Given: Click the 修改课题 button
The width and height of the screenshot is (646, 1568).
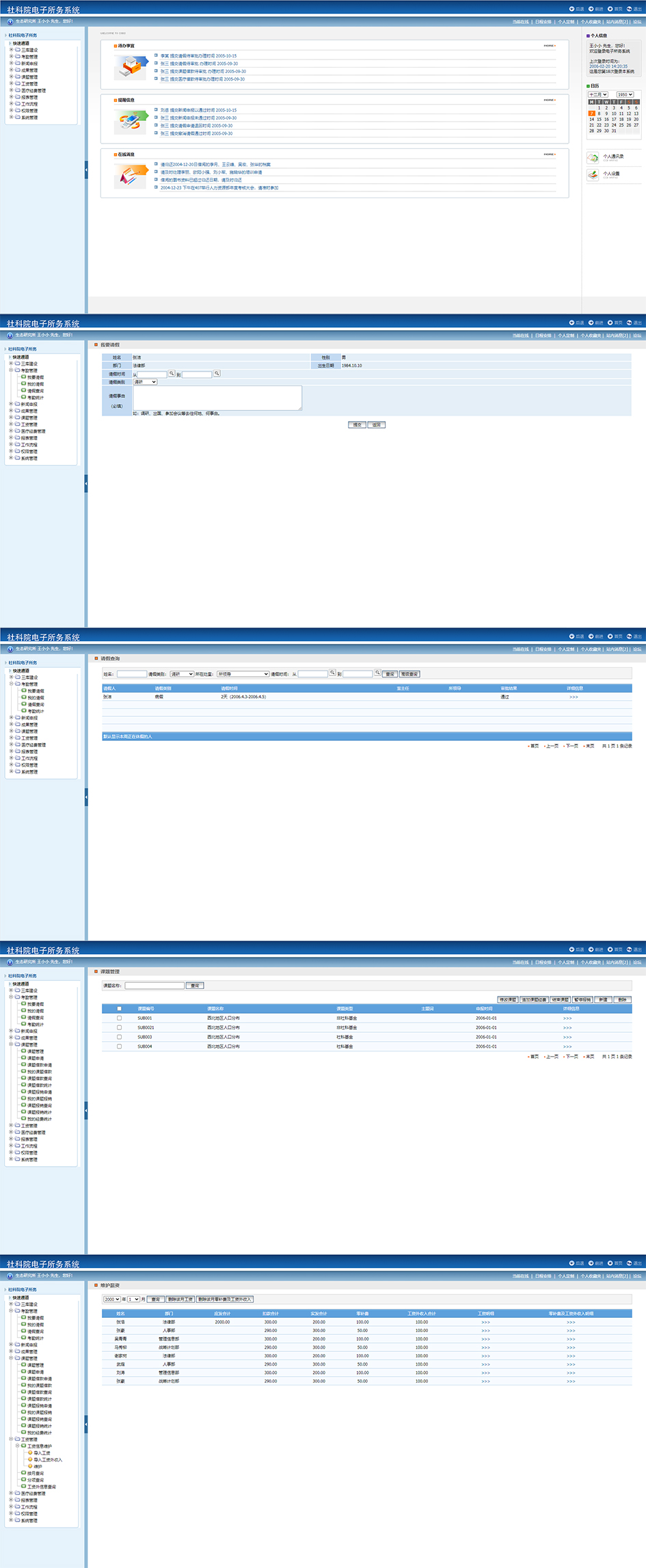Looking at the screenshot, I should tap(508, 999).
